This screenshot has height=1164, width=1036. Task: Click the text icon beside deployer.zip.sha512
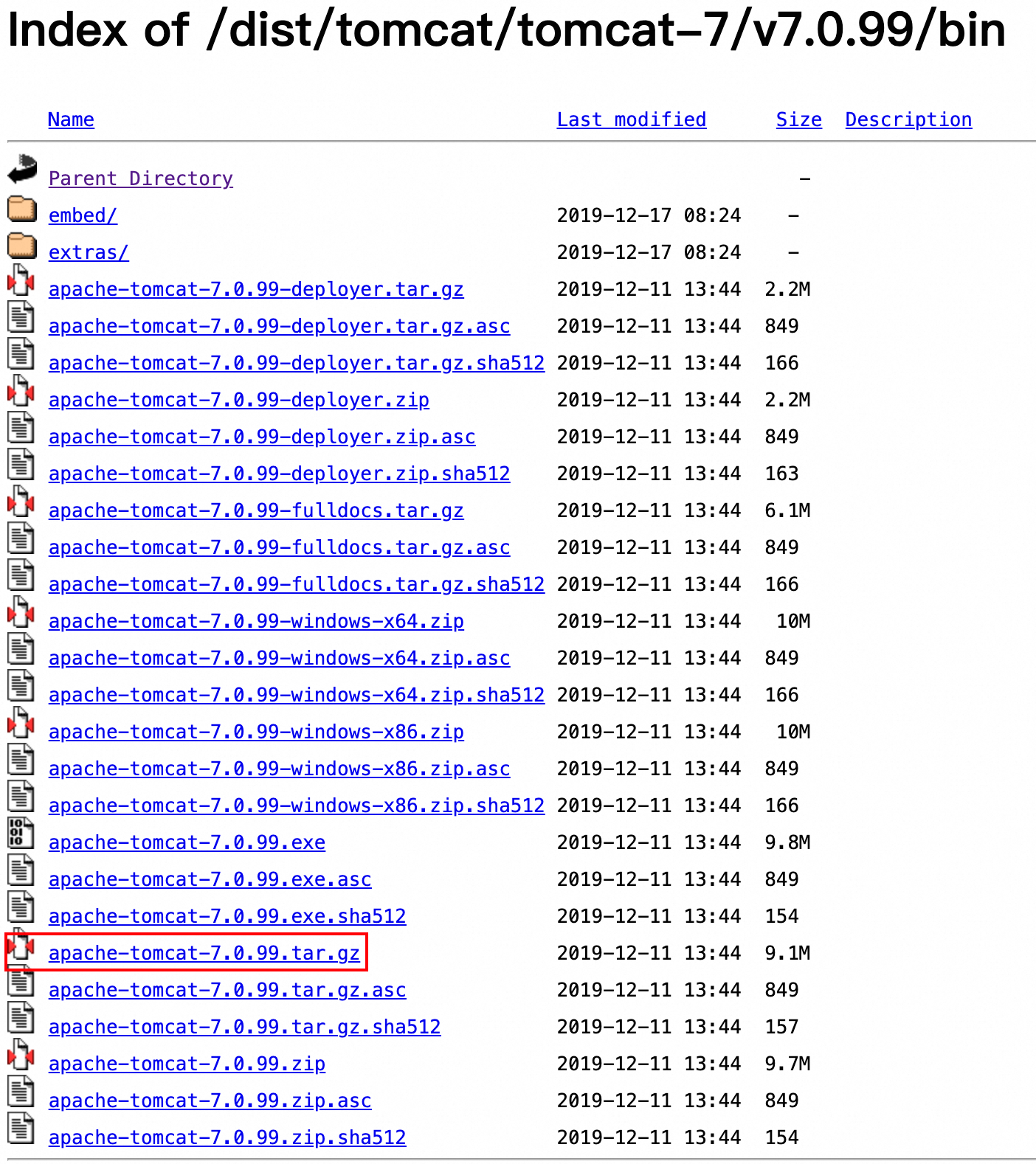point(21,465)
